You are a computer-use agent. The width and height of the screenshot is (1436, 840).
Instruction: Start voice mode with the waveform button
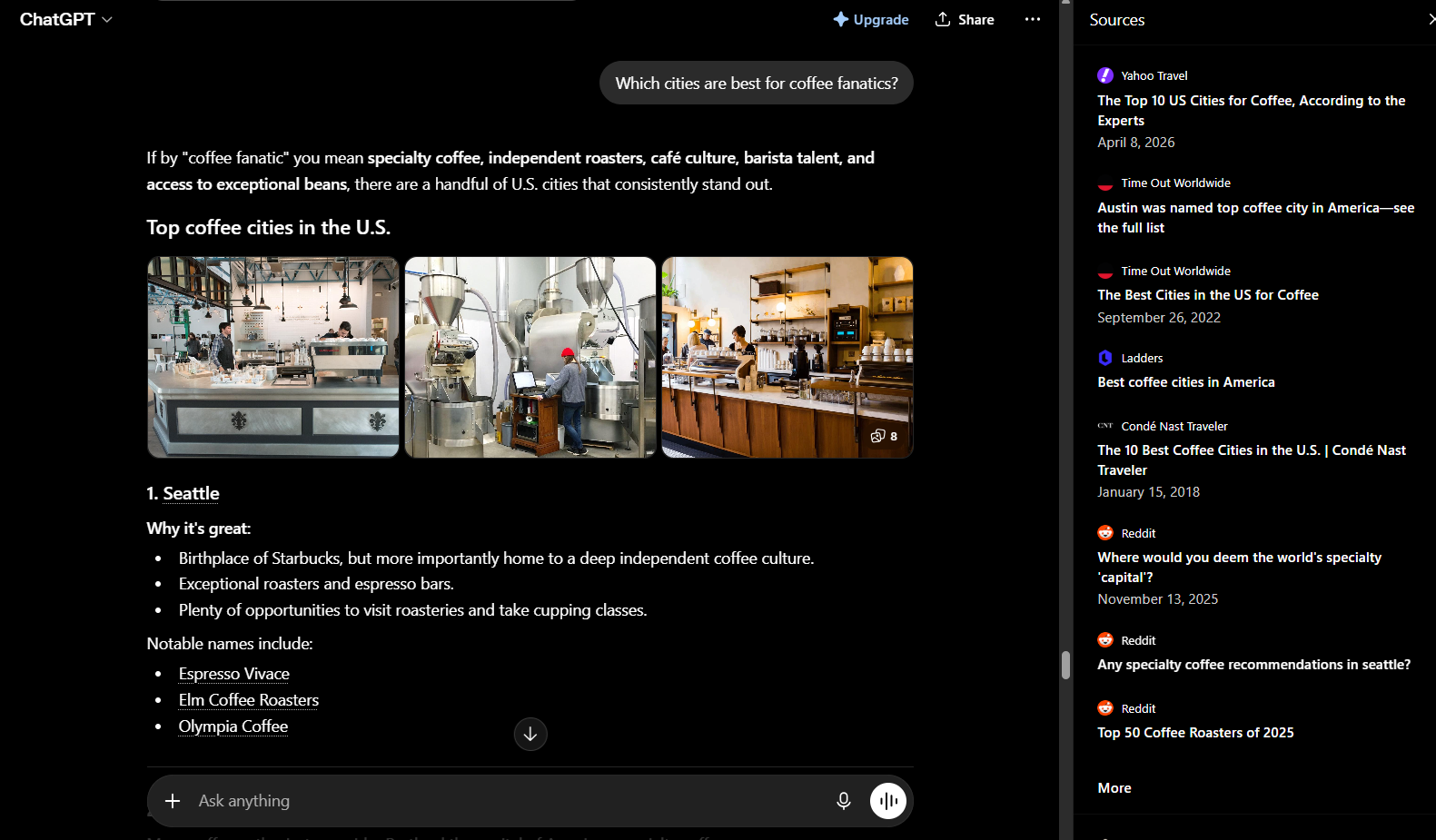(888, 801)
